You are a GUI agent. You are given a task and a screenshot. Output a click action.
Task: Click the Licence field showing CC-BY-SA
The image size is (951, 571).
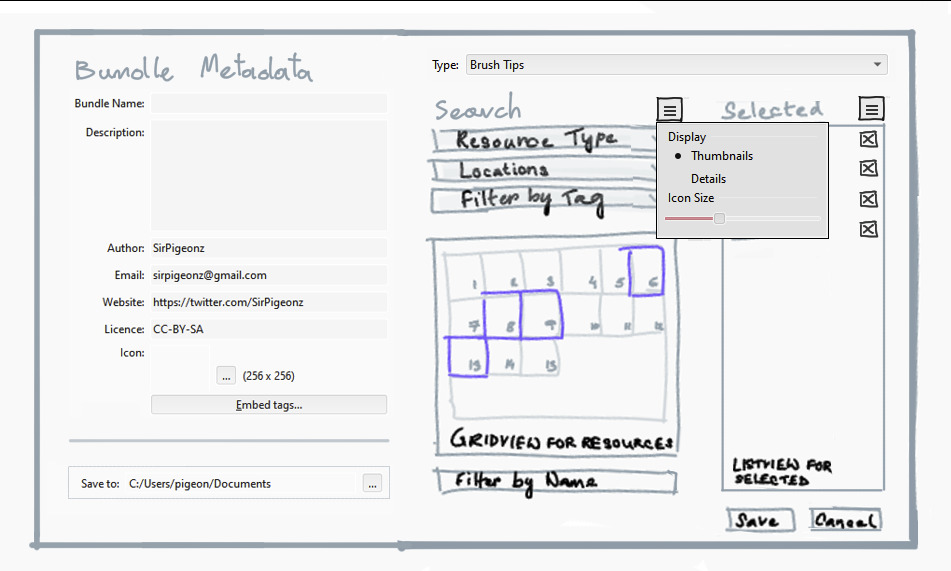click(x=269, y=329)
